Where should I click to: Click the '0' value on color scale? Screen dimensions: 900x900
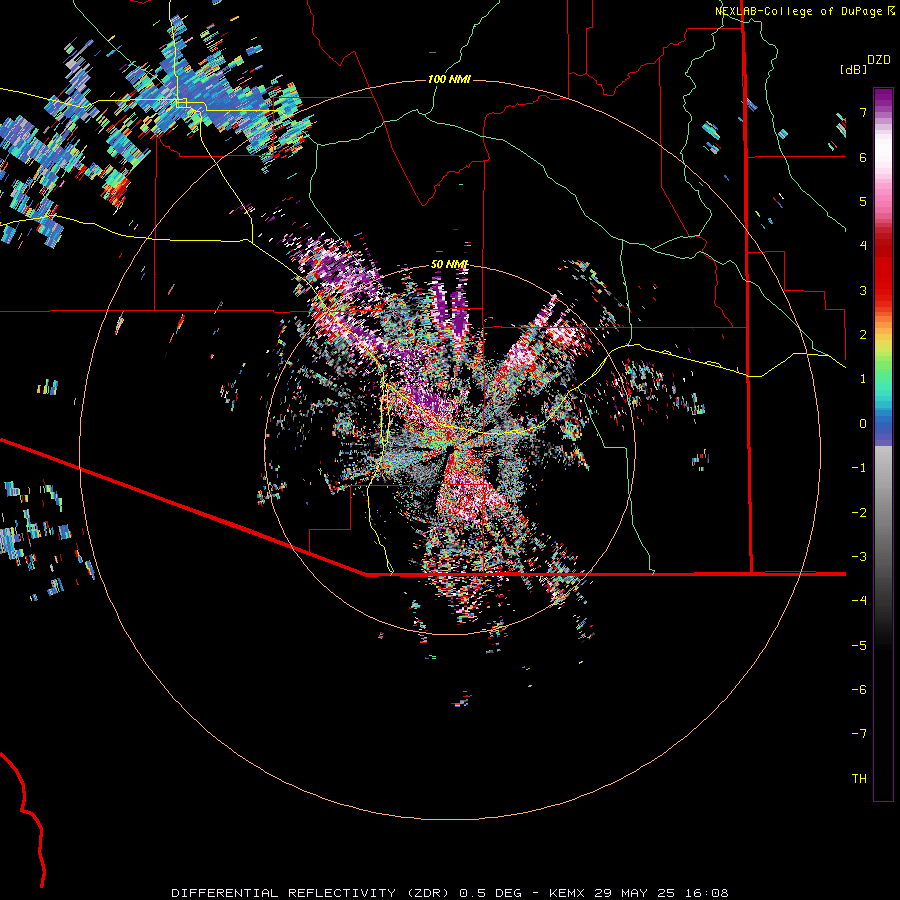863,424
